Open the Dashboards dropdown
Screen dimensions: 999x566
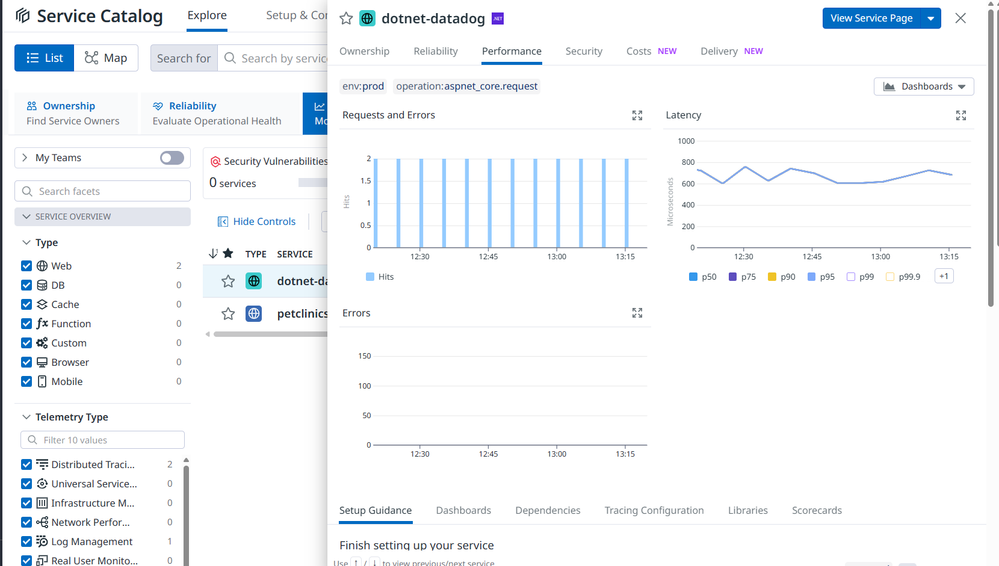[x=924, y=87]
